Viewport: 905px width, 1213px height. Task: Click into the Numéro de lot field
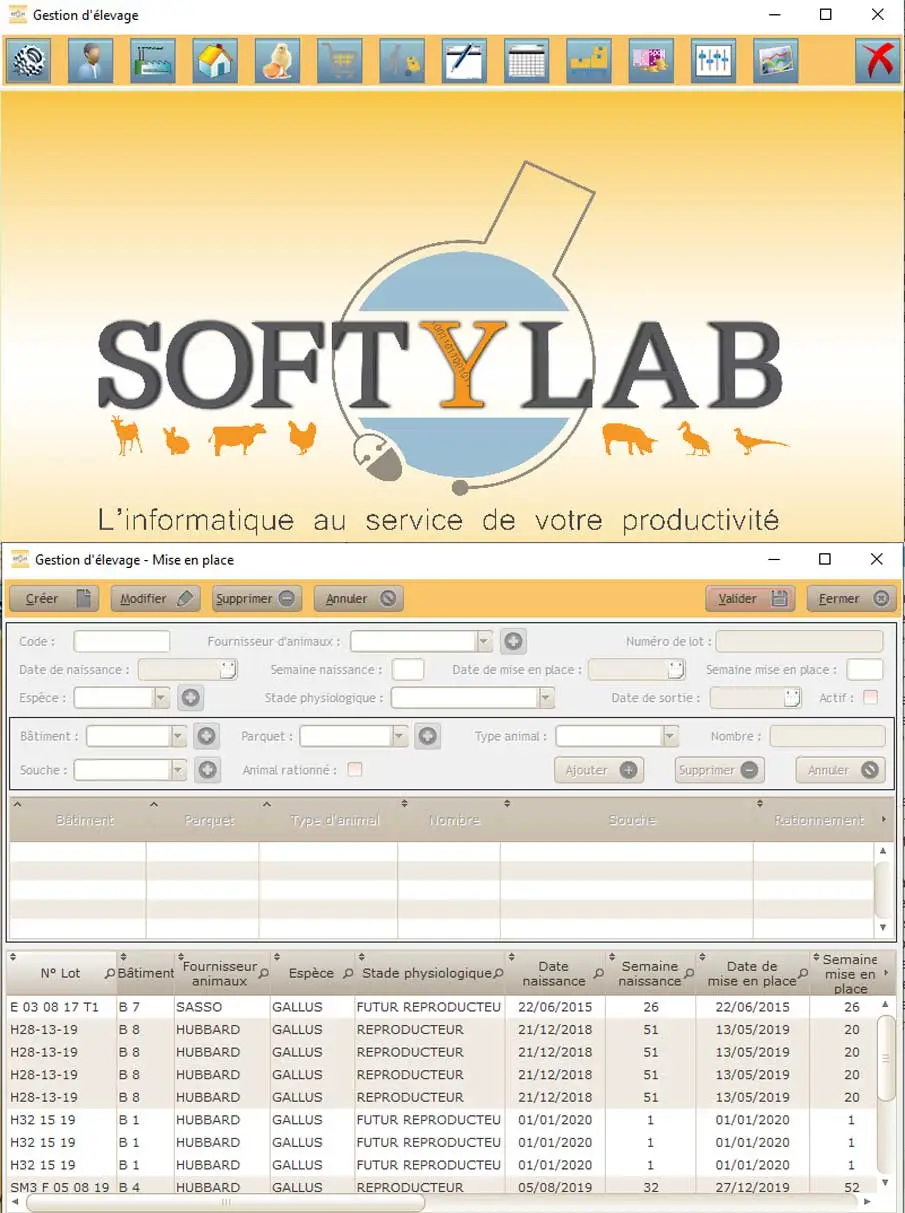pos(800,642)
